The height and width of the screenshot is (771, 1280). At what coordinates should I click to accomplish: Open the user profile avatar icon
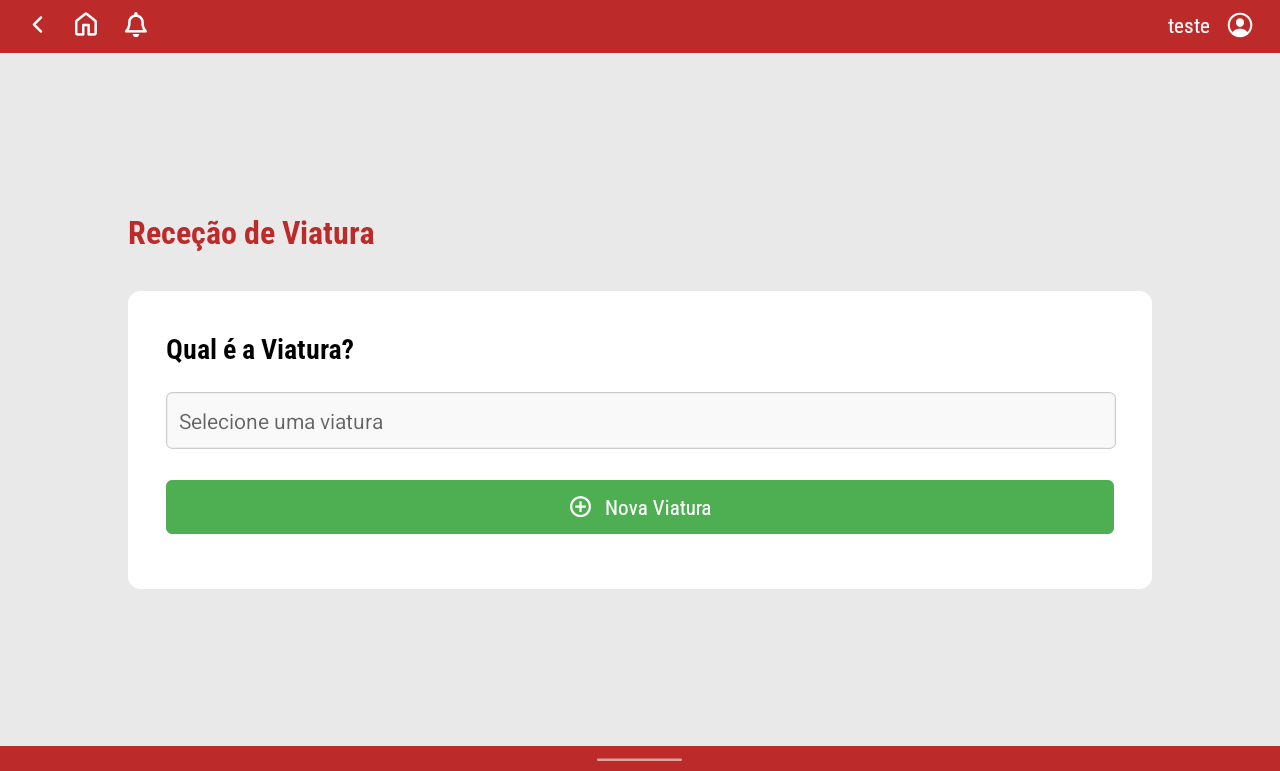1240,25
